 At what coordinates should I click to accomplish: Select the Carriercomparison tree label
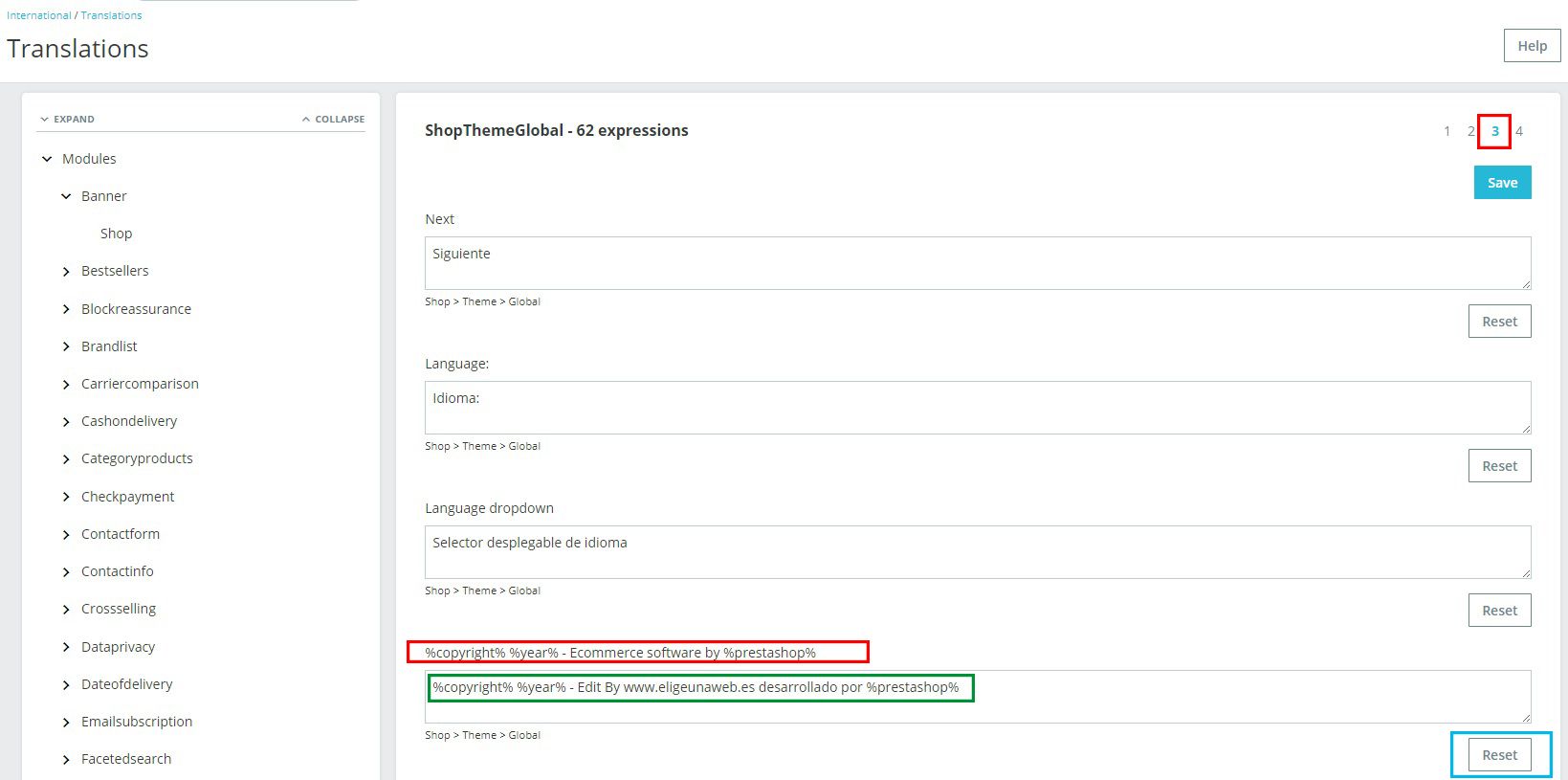(140, 384)
